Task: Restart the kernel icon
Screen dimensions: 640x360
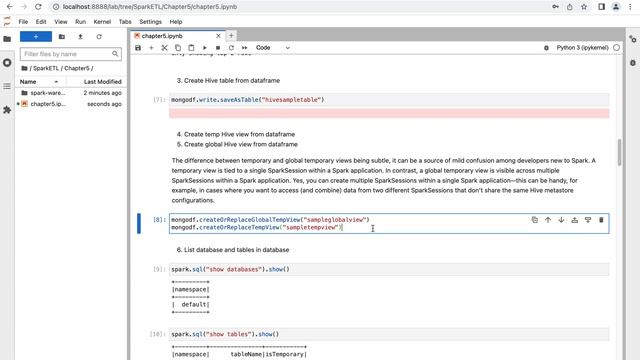Action: pos(231,48)
